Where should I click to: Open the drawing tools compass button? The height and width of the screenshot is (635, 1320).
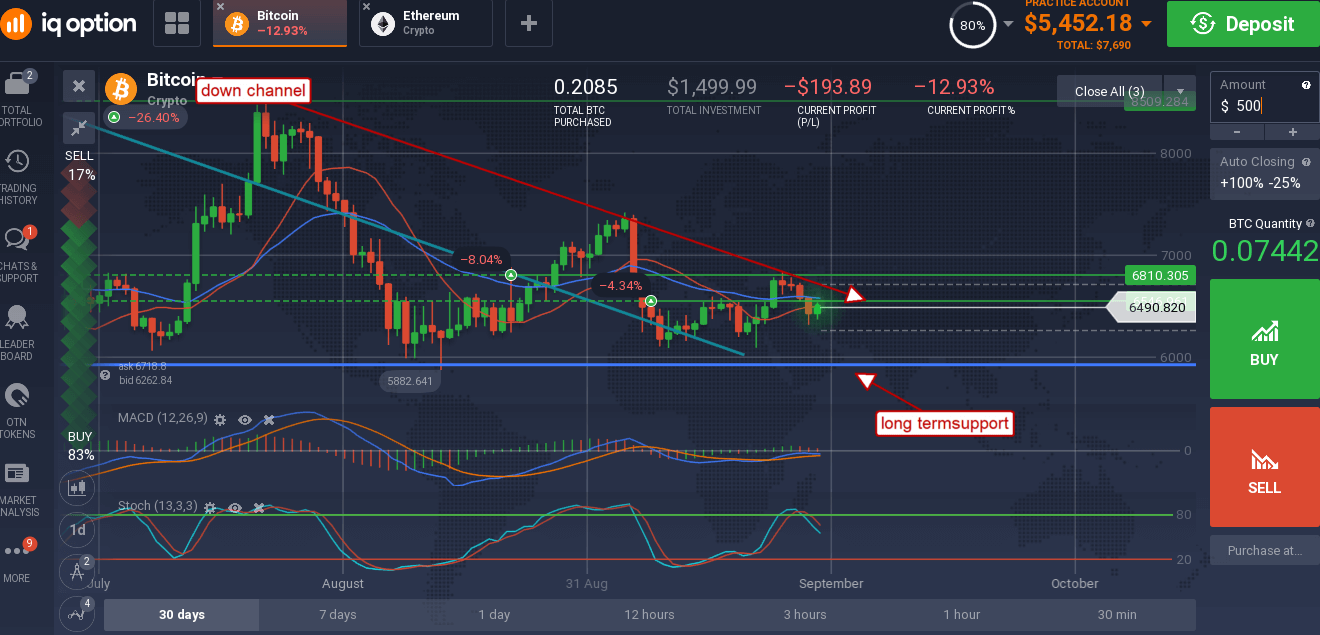tap(77, 571)
